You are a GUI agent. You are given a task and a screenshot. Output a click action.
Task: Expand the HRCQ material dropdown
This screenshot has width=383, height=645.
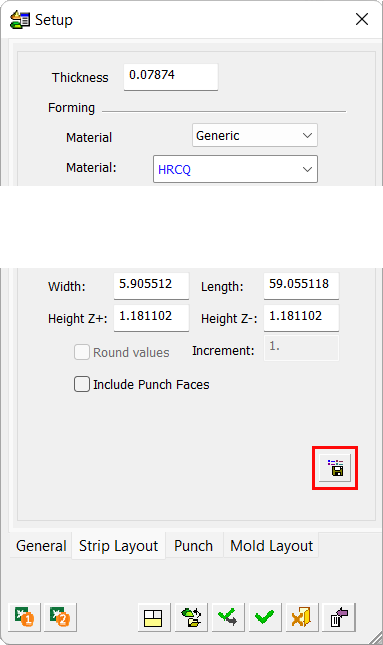235,169
